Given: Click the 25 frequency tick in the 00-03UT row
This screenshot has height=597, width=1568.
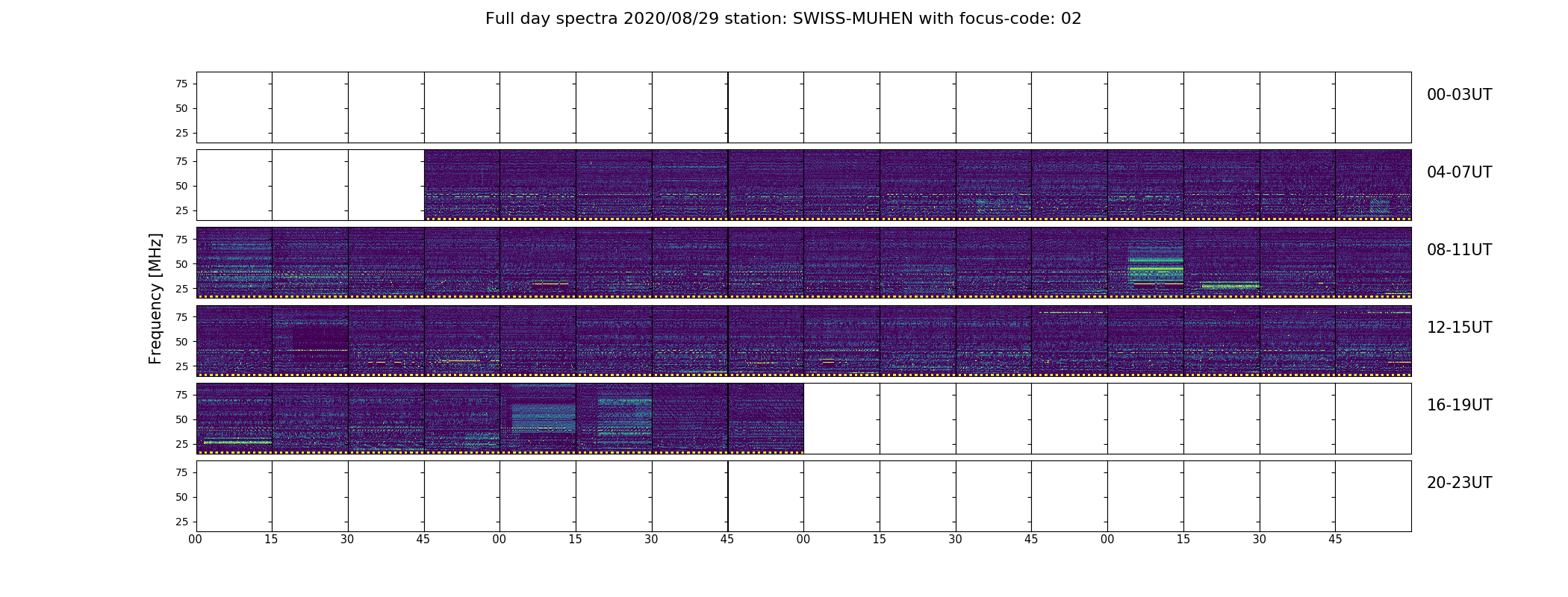Looking at the screenshot, I should 181,133.
